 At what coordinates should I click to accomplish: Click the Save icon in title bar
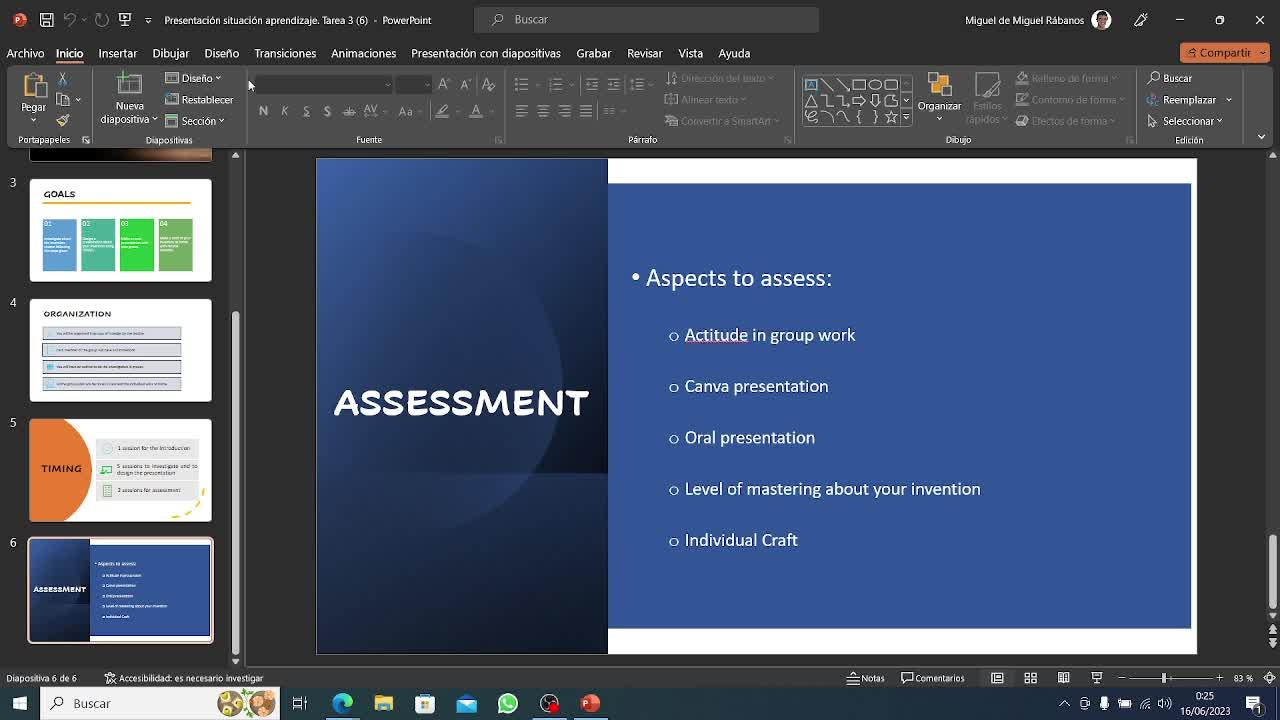tap(46, 20)
